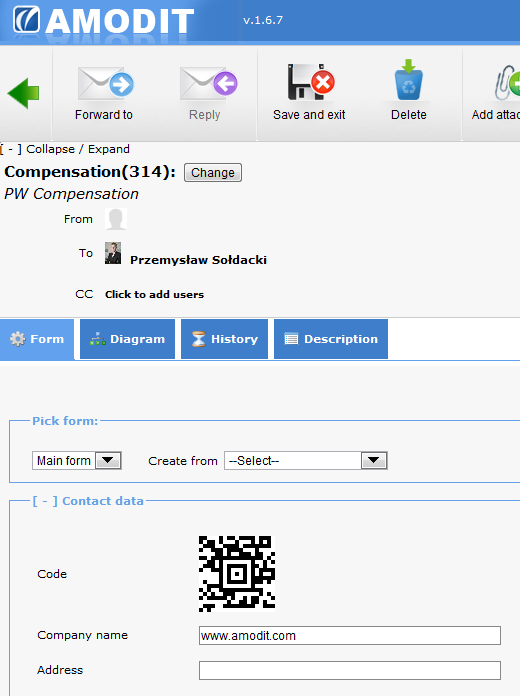This screenshot has height=696, width=520.
Task: Click the Delete label text
Action: (409, 115)
